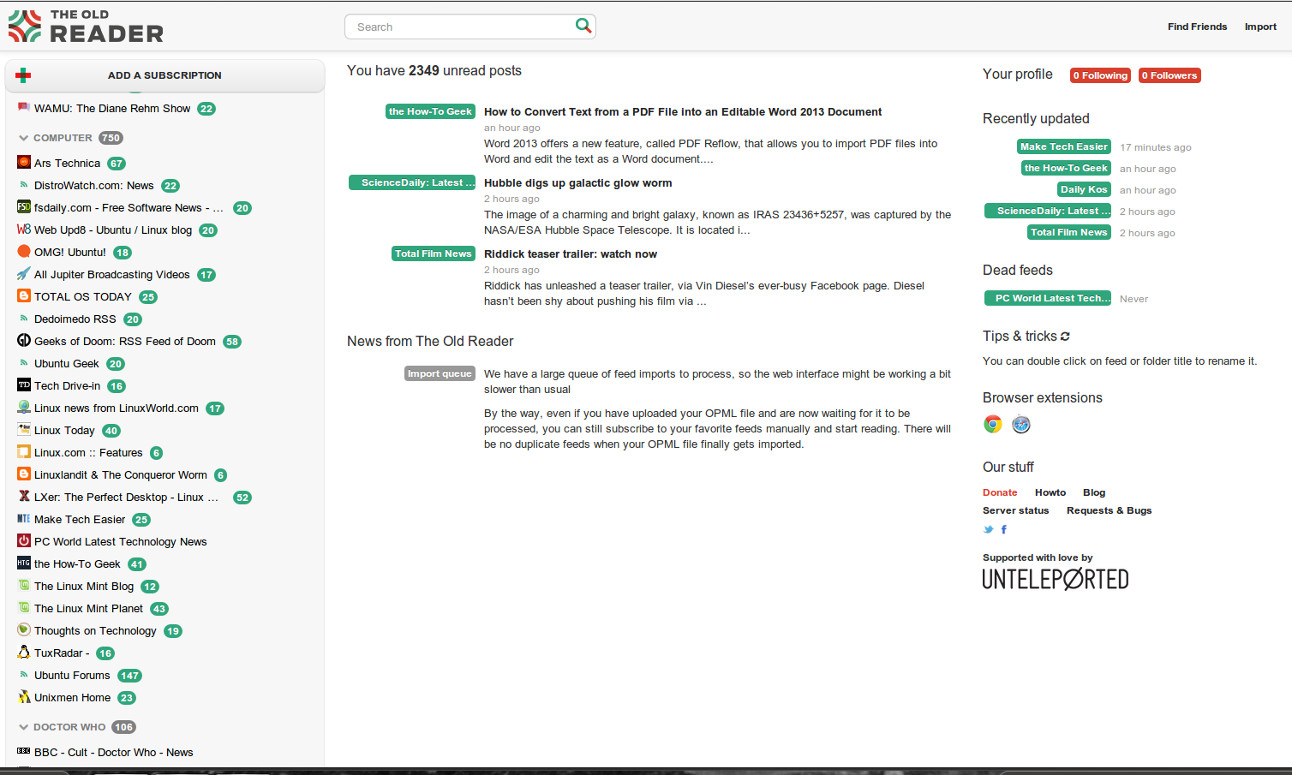Click the Linux Mint Blog favicon
The height and width of the screenshot is (775, 1292).
point(24,586)
